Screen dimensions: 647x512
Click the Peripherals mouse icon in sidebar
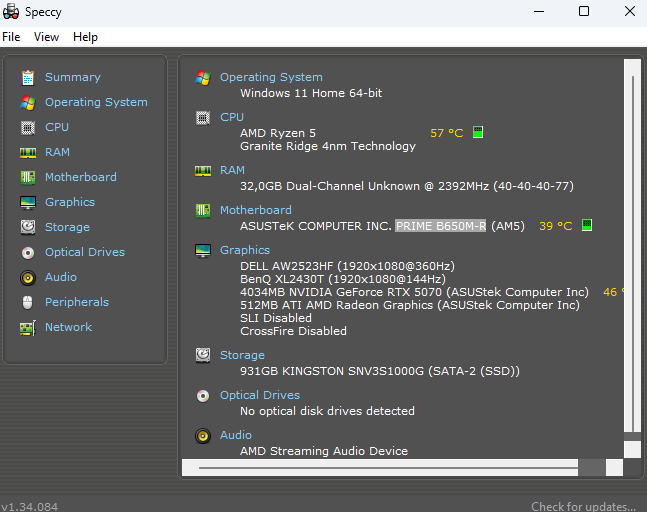[x=28, y=302]
